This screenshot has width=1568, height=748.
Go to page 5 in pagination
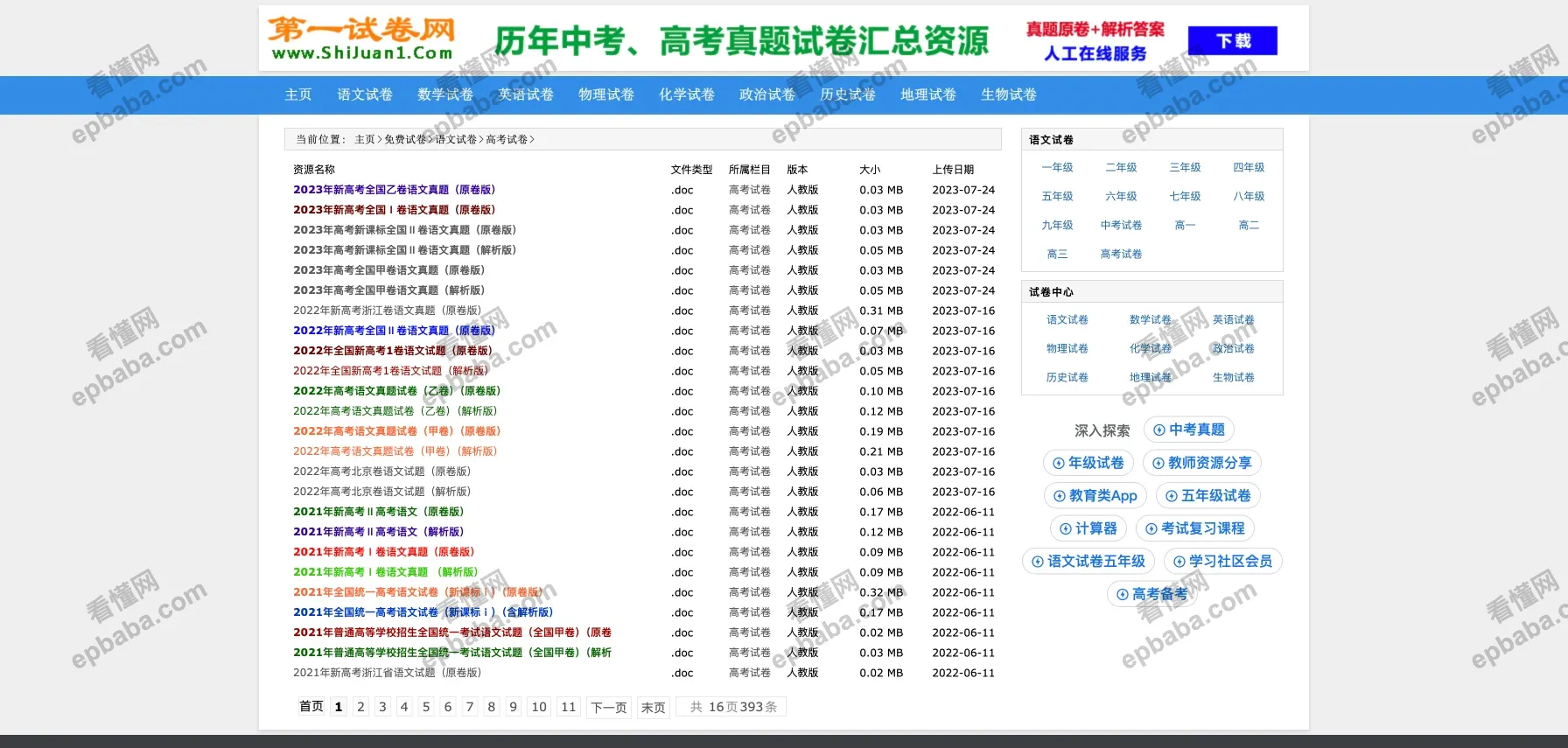coord(426,707)
